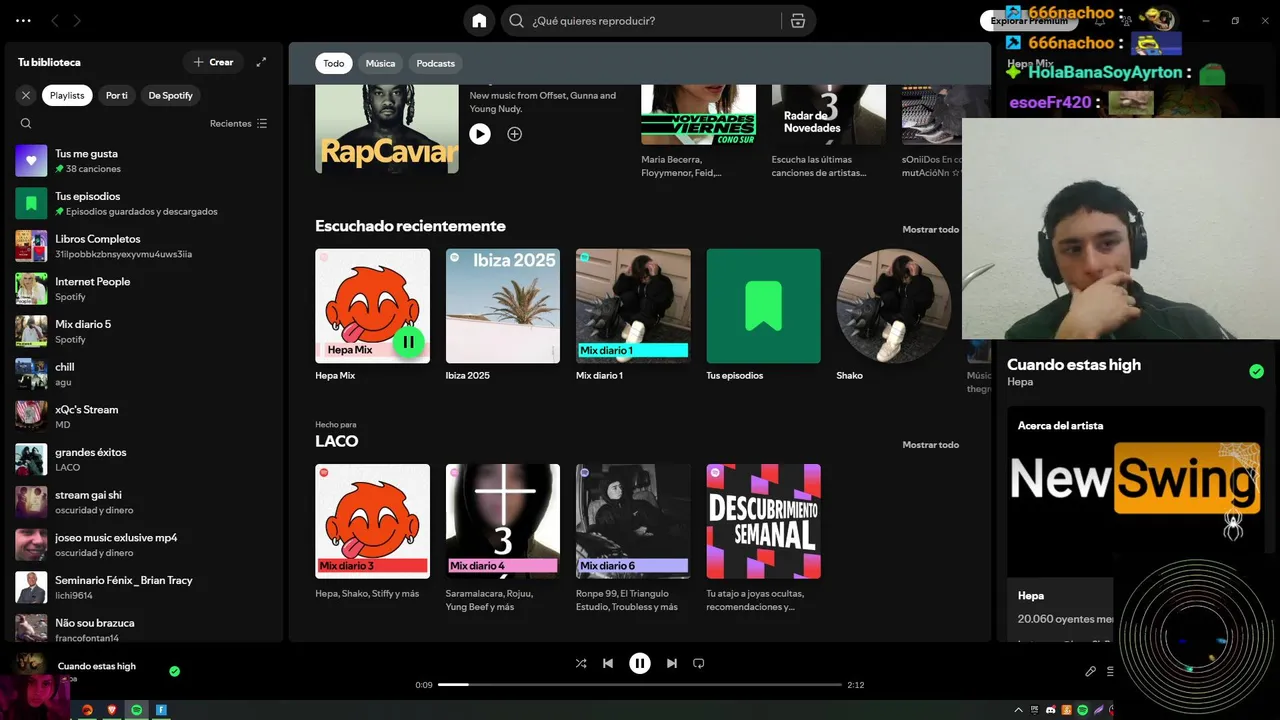The image size is (1280, 720).
Task: Open the three-dot app menu
Action: tap(23, 20)
